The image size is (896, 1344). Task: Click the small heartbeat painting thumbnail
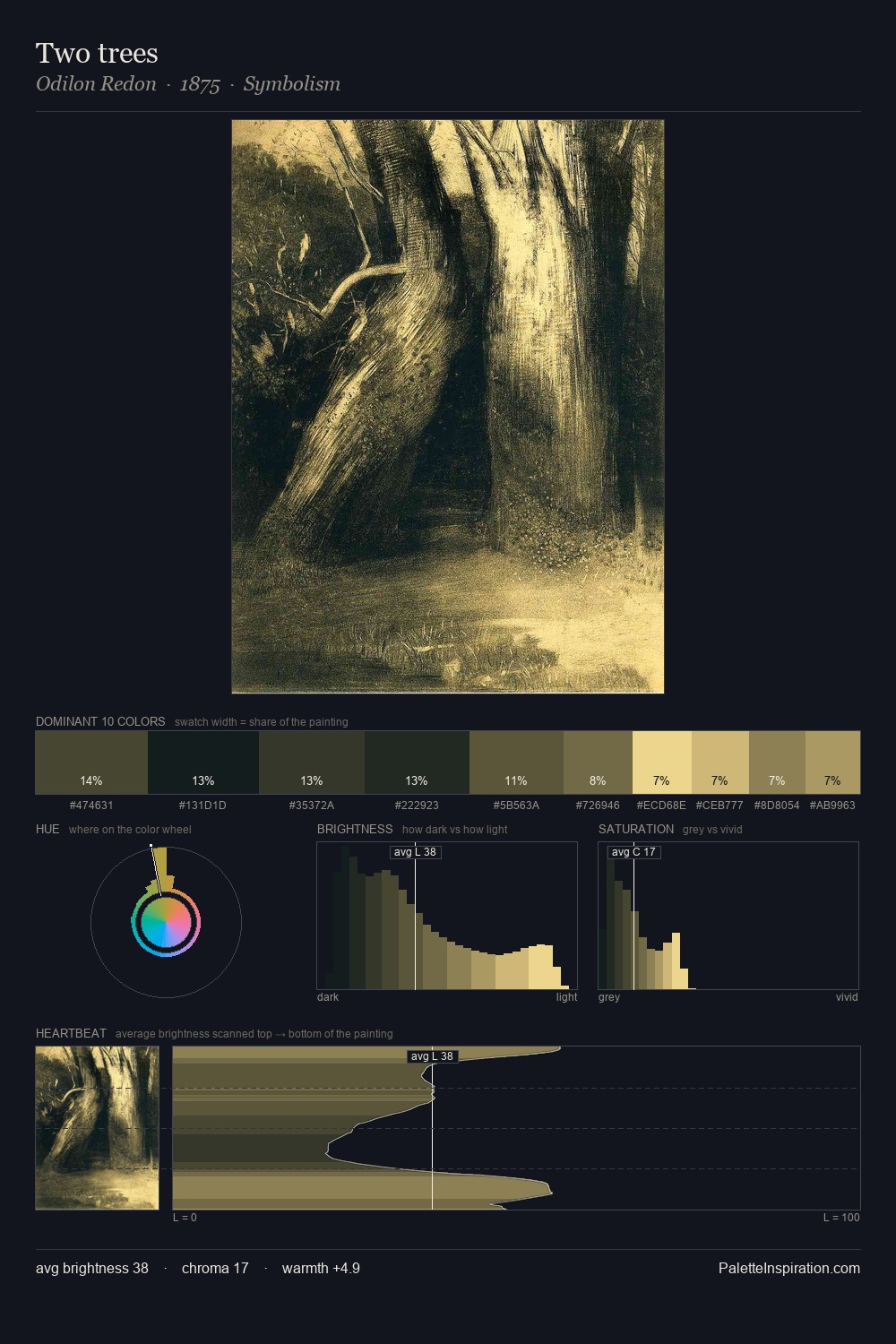tap(98, 1128)
